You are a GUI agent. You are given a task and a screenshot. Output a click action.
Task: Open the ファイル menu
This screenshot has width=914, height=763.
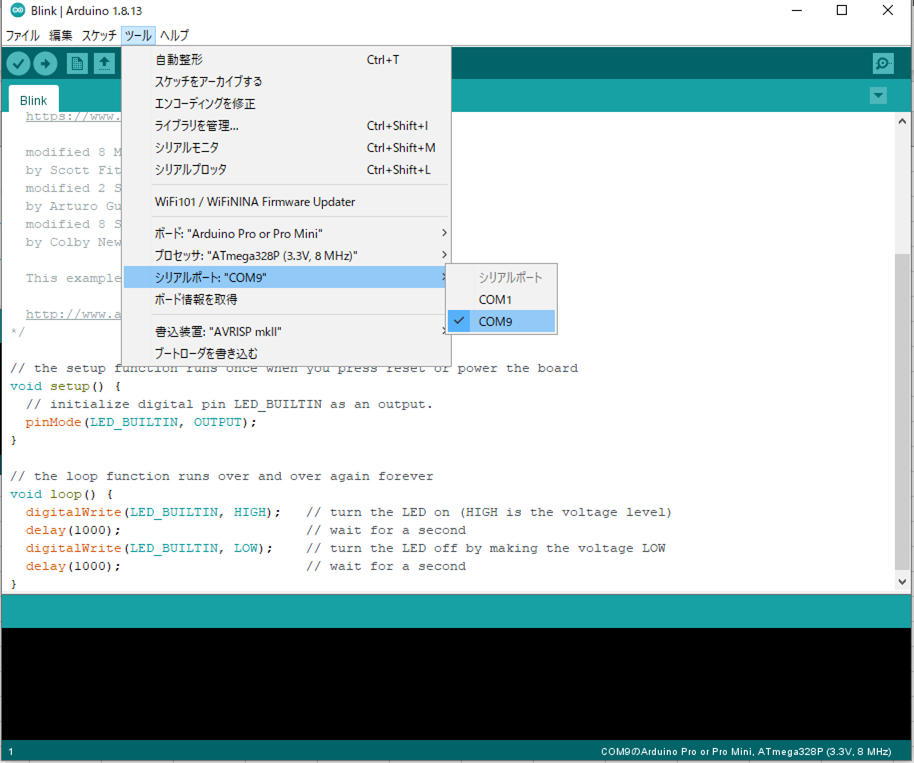click(x=23, y=36)
